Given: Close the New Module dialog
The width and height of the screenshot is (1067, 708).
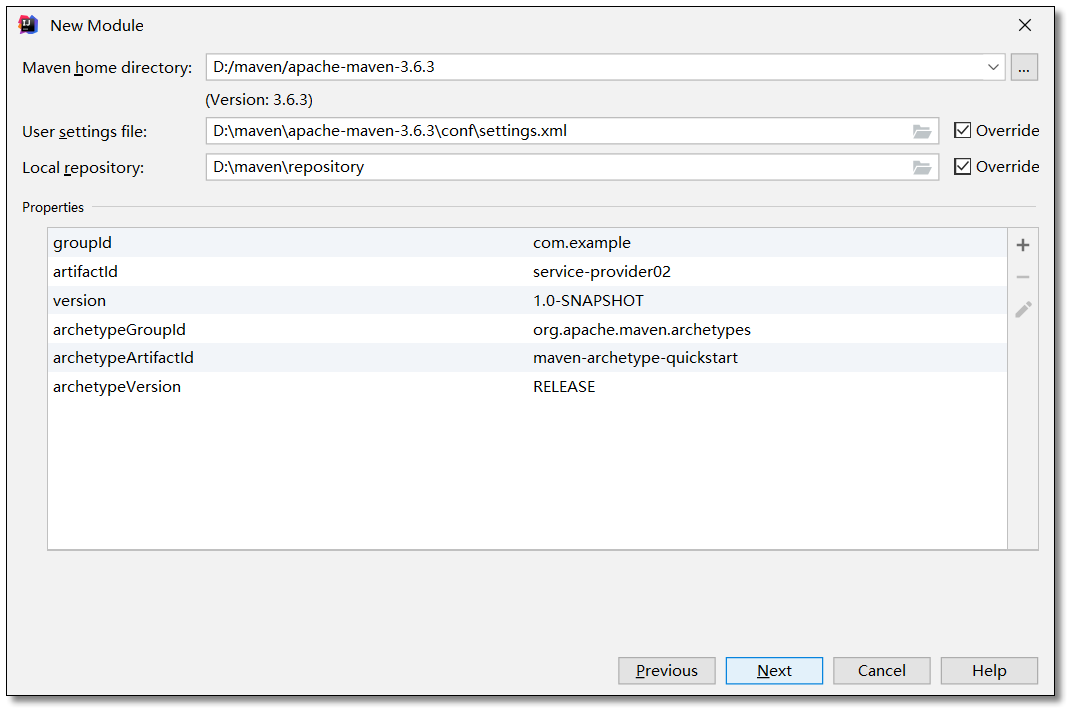Looking at the screenshot, I should [1024, 25].
